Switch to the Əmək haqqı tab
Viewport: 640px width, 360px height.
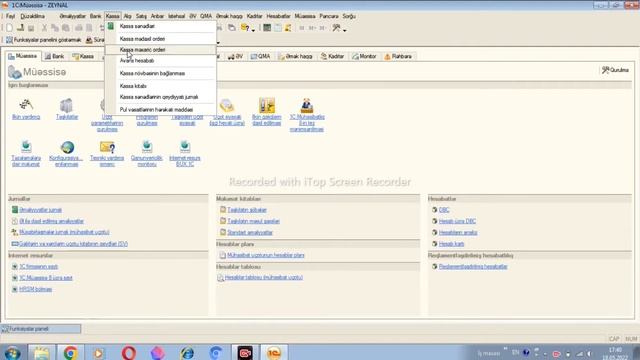(295, 56)
